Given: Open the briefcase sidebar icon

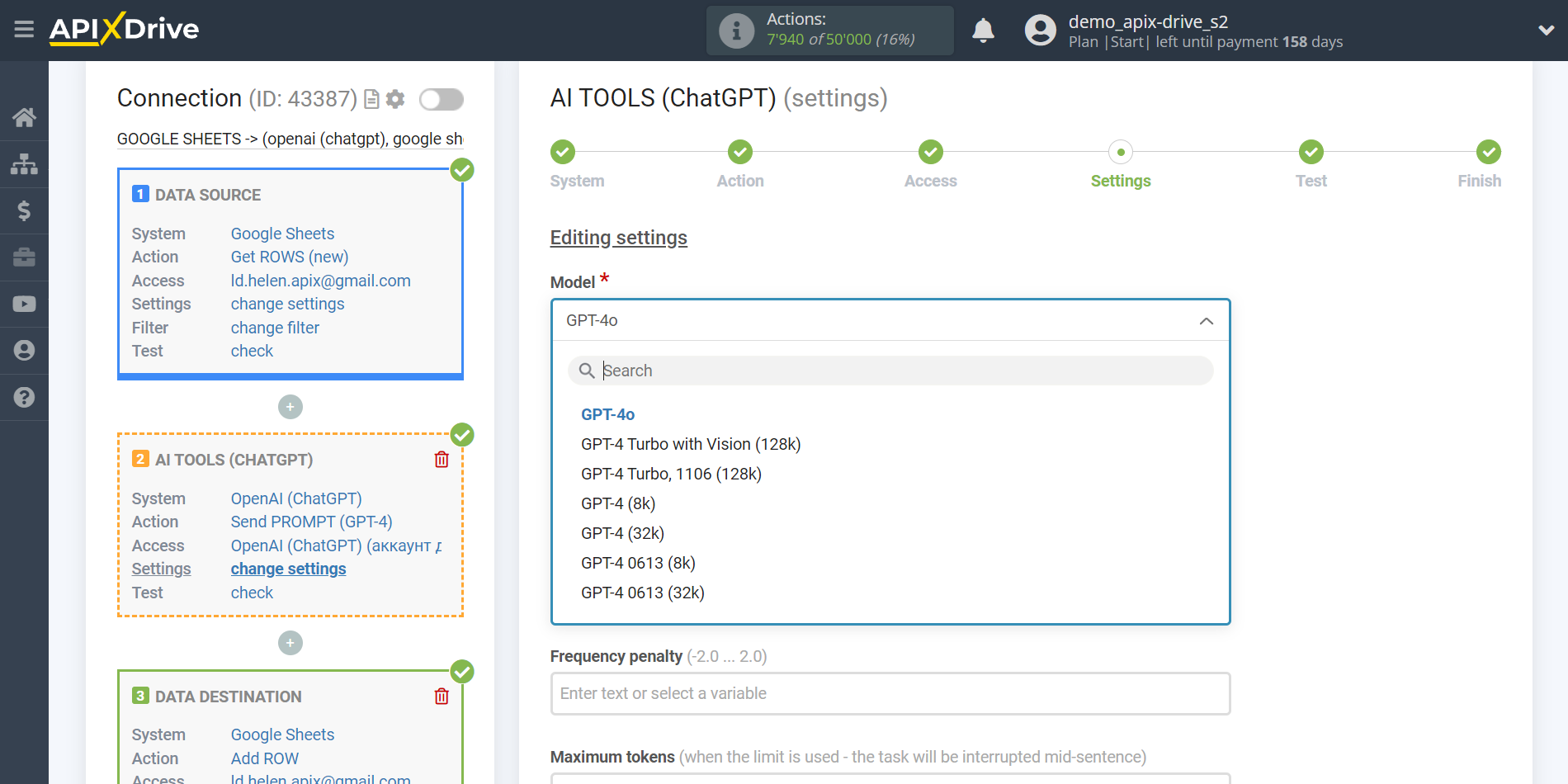Looking at the screenshot, I should [24, 257].
